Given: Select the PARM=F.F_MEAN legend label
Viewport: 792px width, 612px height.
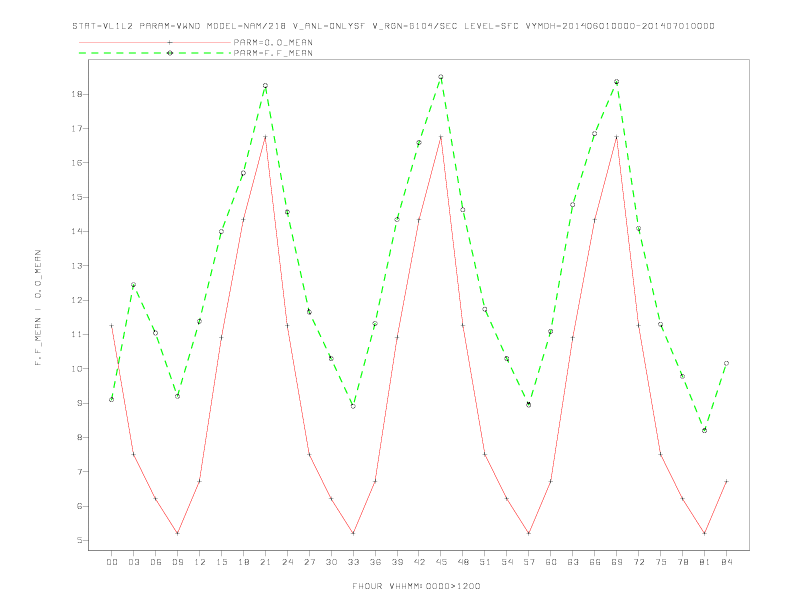Looking at the screenshot, I should (273, 53).
